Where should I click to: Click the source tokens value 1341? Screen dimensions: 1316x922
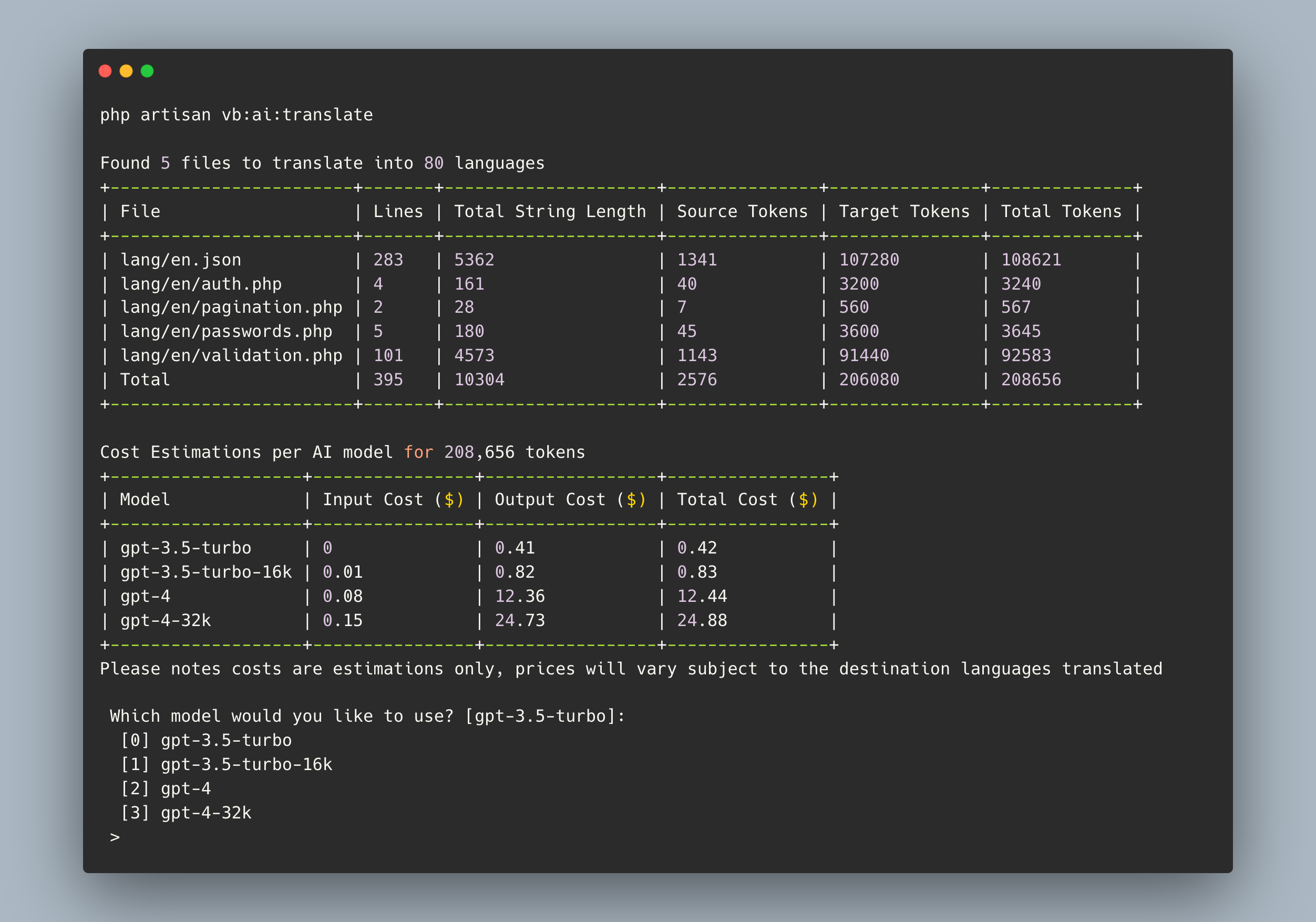pos(697,260)
